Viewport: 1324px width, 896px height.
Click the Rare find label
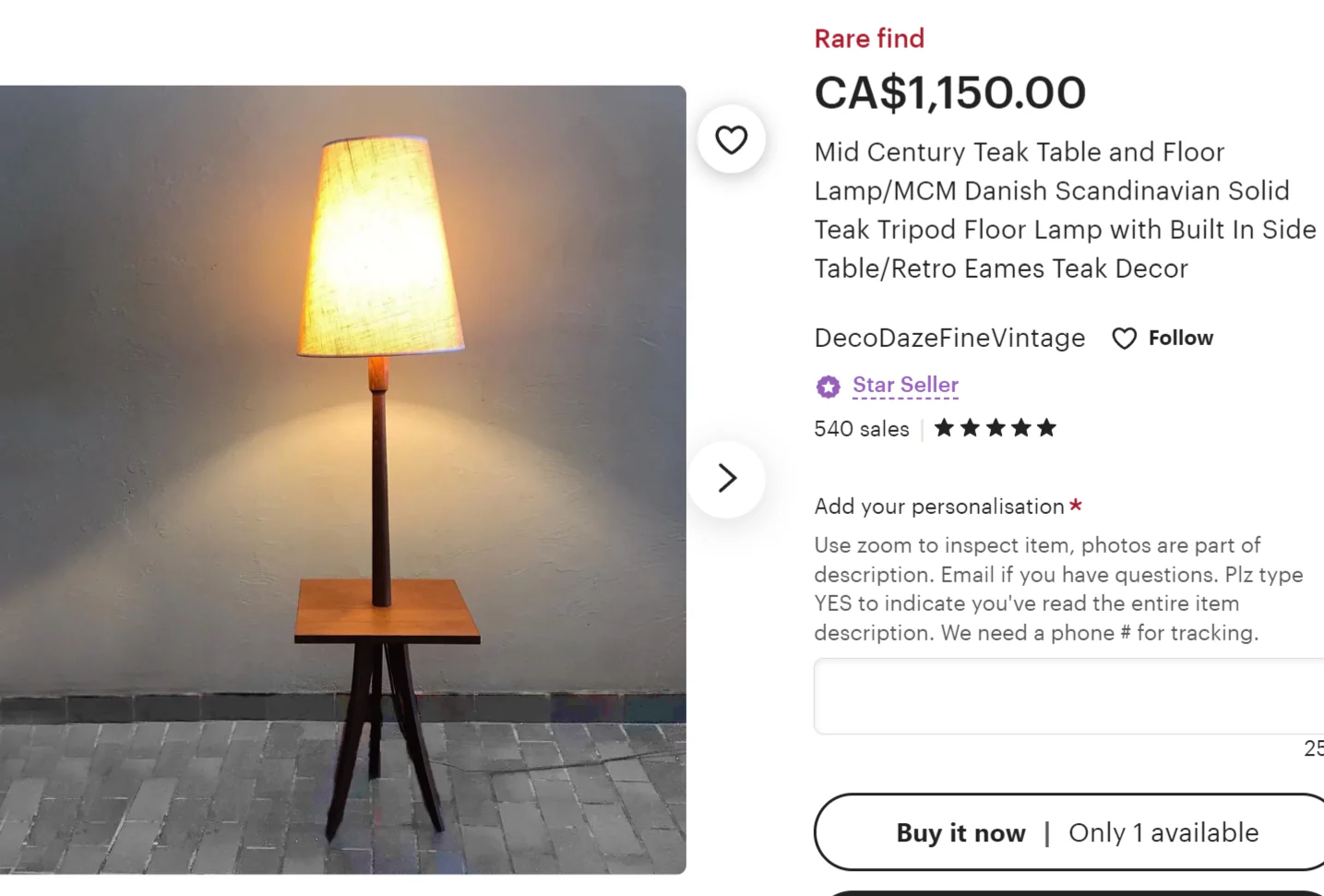point(868,39)
